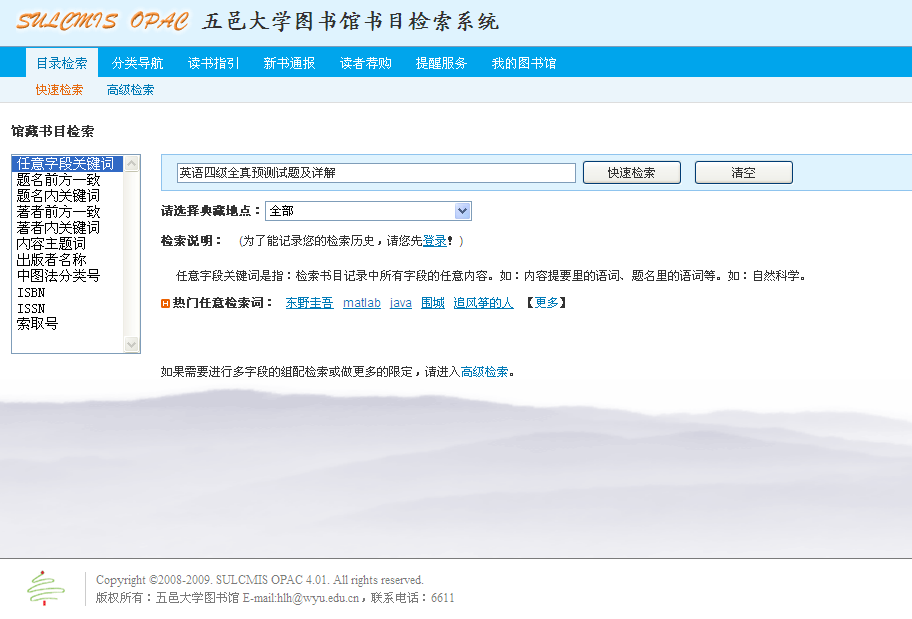Select 著者内关键词 option
Image resolution: width=912 pixels, height=619 pixels.
67,227
